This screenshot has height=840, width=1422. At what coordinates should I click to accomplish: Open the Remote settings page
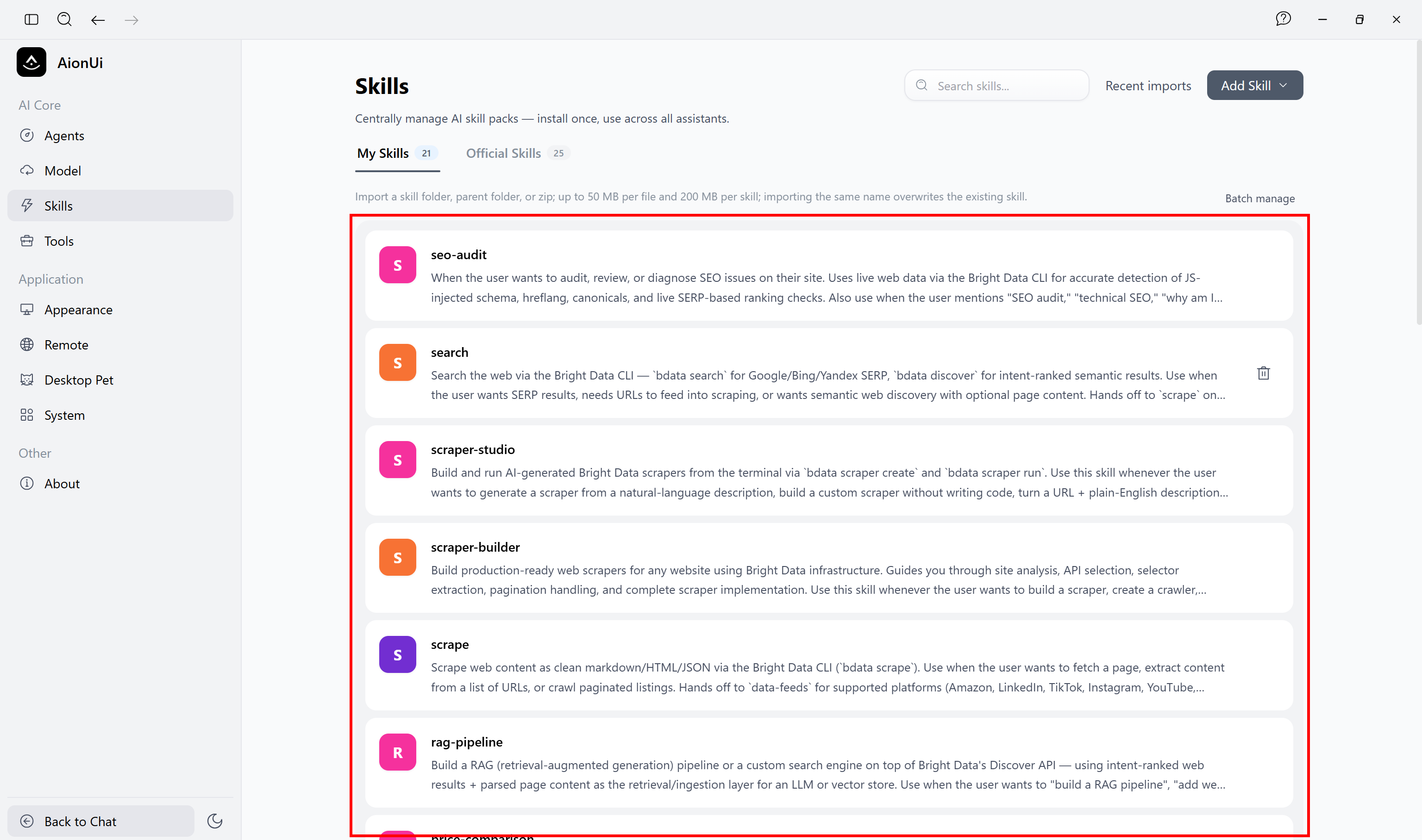[x=120, y=345]
